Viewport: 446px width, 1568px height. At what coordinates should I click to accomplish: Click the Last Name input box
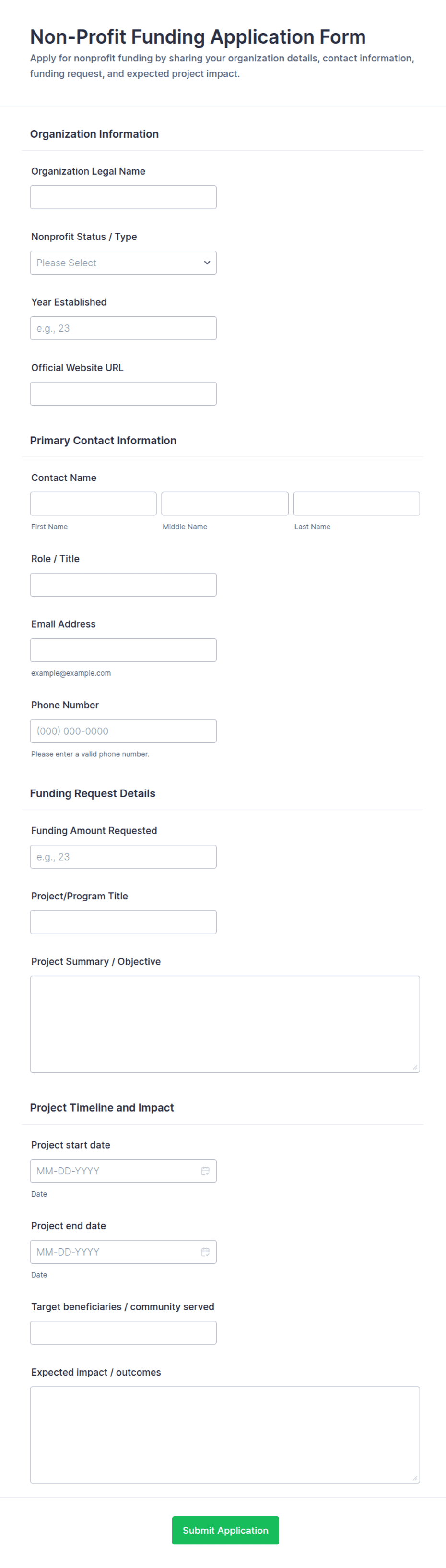(x=356, y=503)
